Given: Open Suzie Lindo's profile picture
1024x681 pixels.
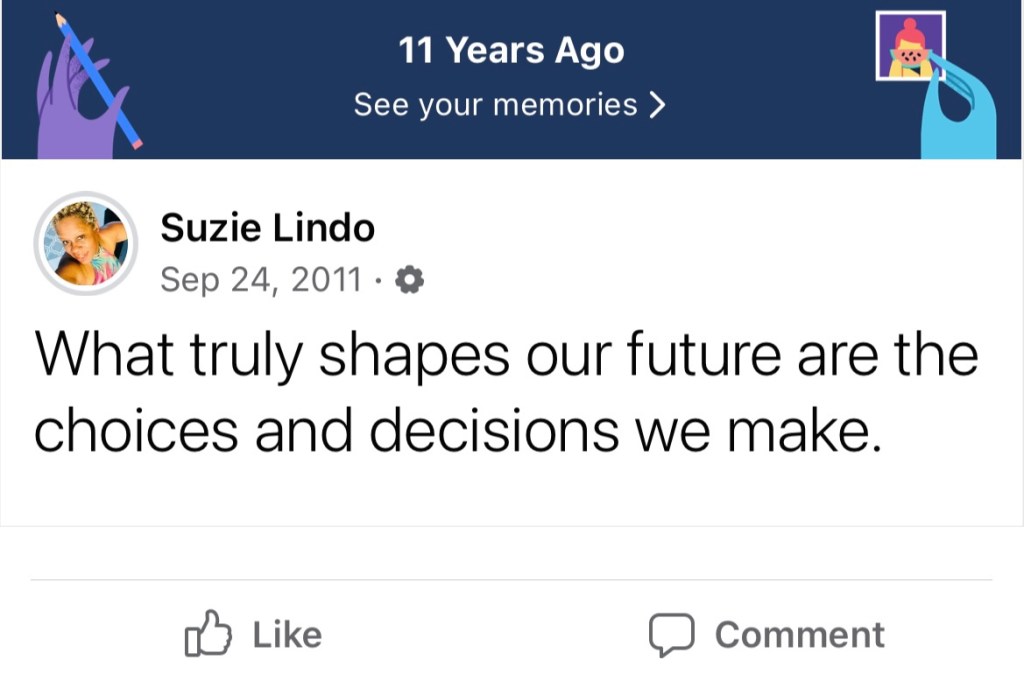Looking at the screenshot, I should [85, 243].
